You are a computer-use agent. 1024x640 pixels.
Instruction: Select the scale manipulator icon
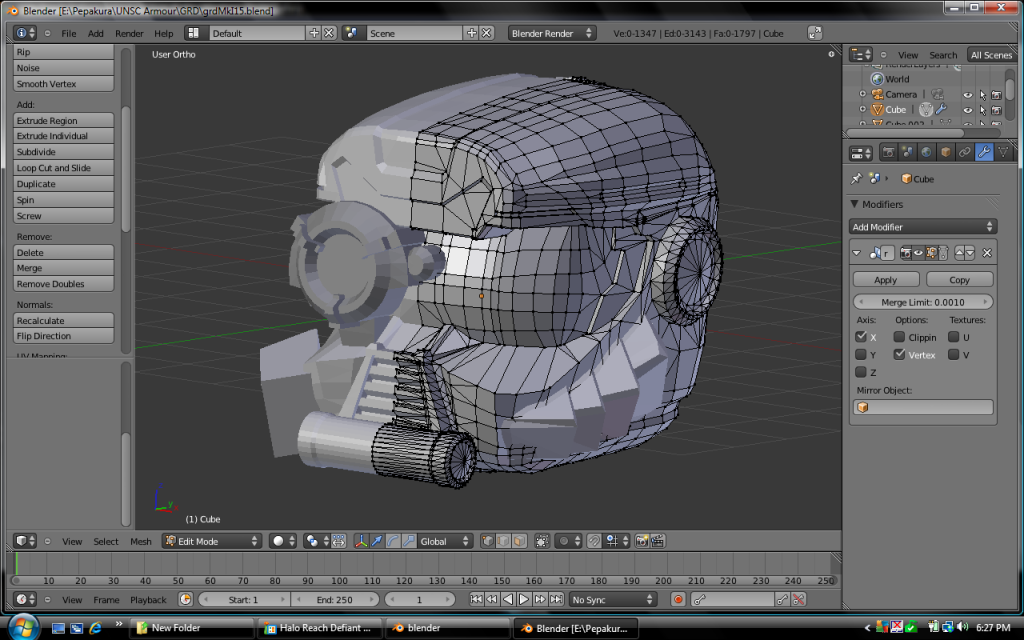pyautogui.click(x=409, y=541)
